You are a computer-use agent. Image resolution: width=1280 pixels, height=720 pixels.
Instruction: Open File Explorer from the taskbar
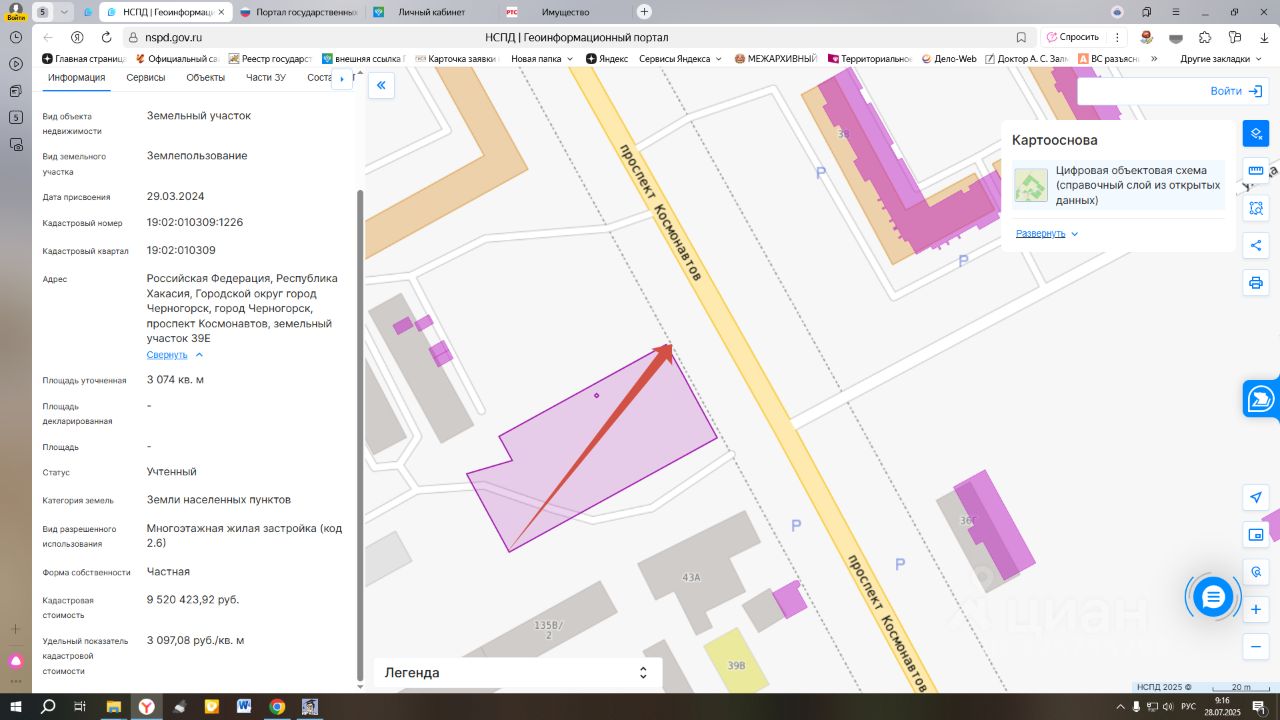pyautogui.click(x=113, y=706)
